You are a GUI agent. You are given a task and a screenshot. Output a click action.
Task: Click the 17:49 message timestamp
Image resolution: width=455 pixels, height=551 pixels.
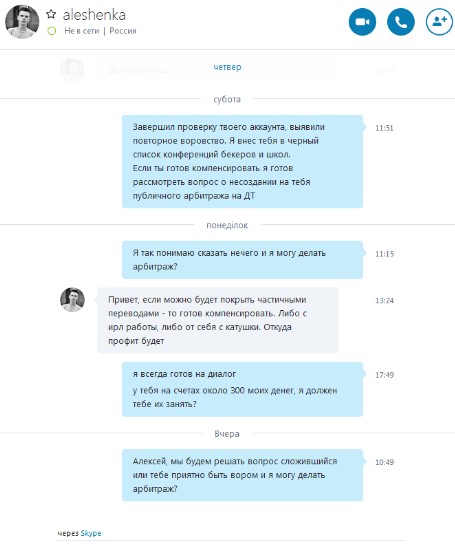[384, 375]
